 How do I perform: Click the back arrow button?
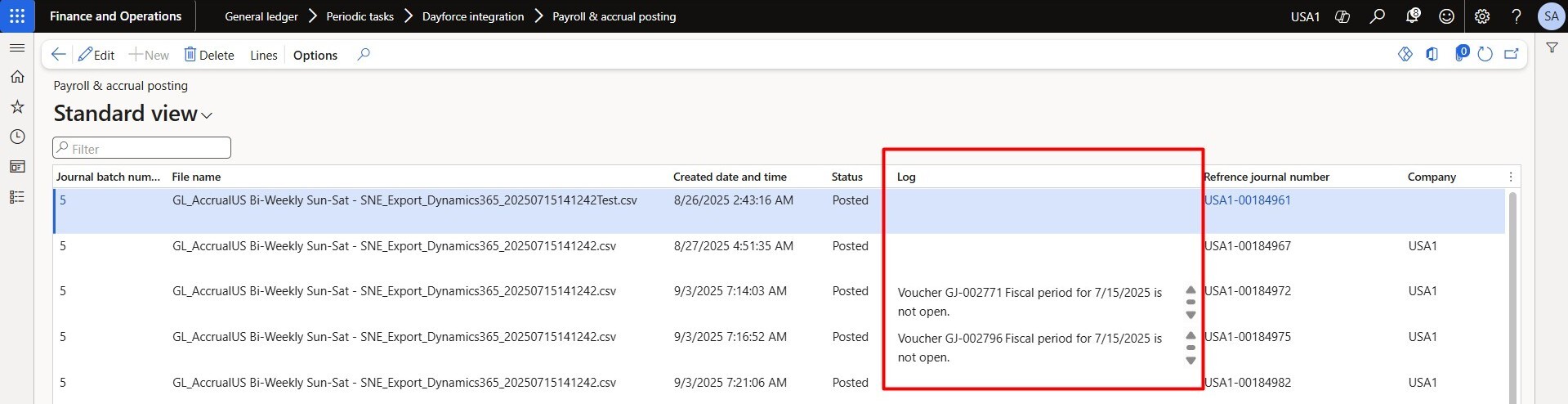(58, 55)
